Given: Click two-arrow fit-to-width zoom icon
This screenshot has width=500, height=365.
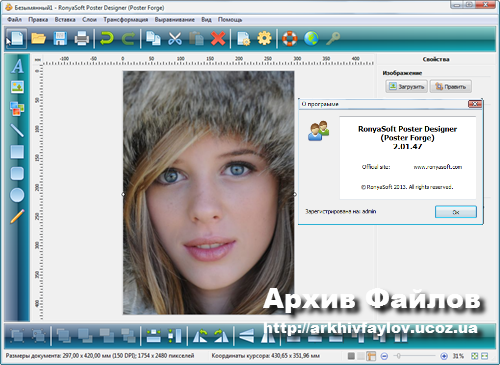Looking at the screenshot, I should point(485,356).
